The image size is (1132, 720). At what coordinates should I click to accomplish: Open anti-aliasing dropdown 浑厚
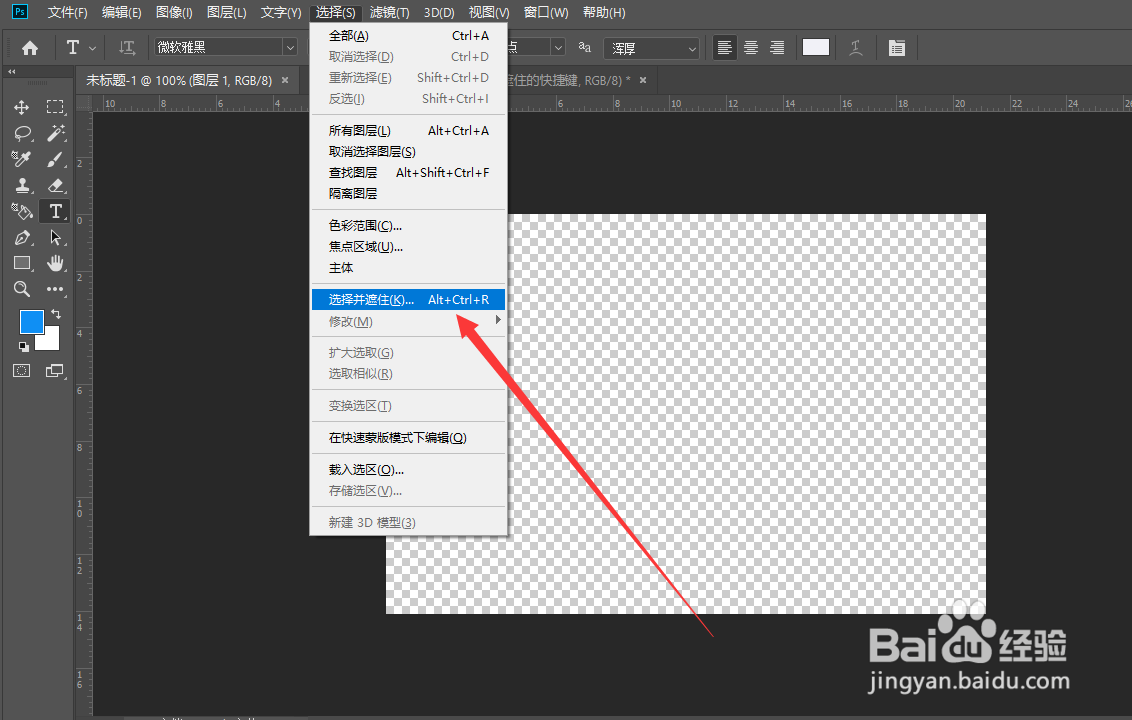click(x=652, y=48)
